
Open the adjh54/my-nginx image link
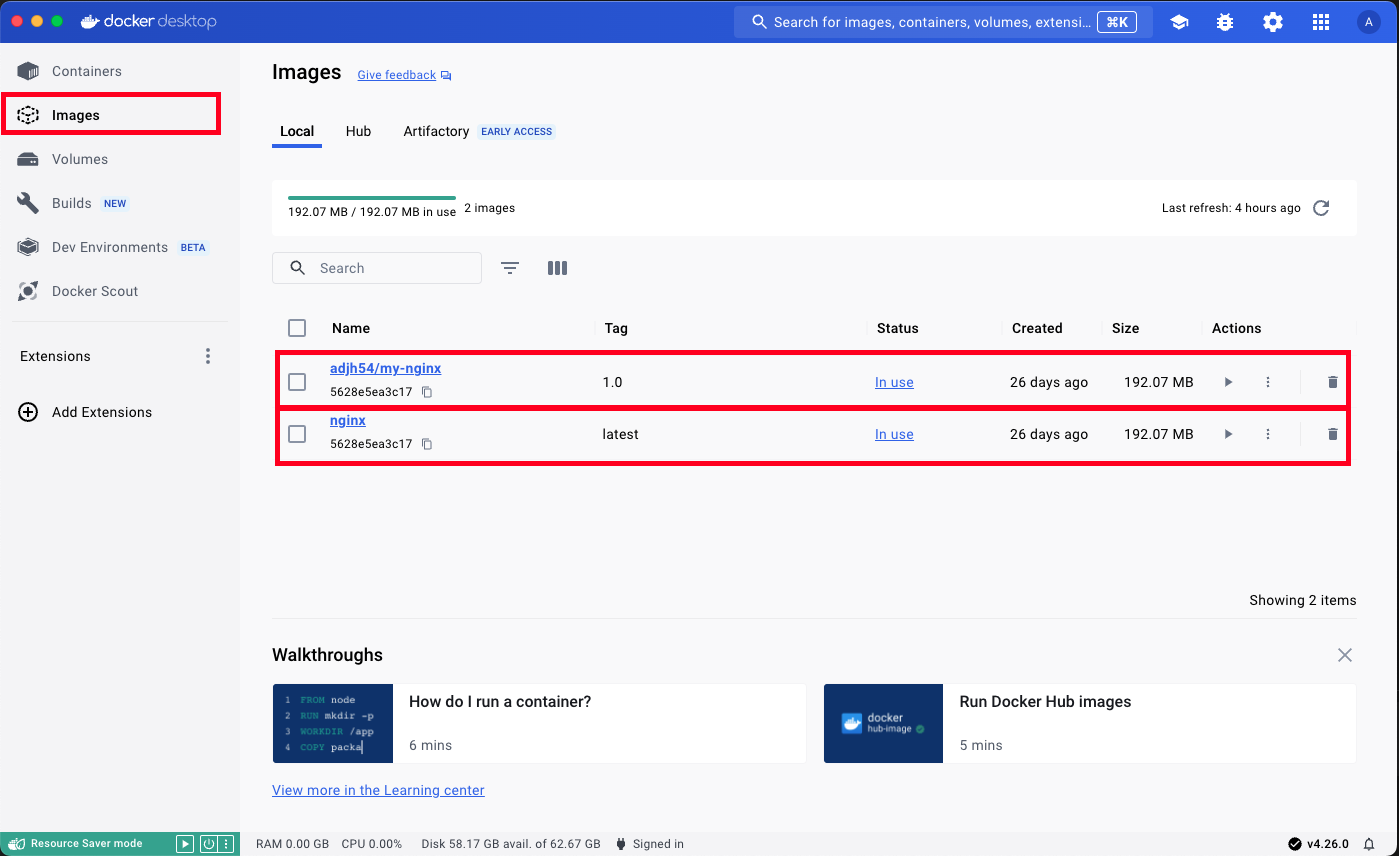385,368
